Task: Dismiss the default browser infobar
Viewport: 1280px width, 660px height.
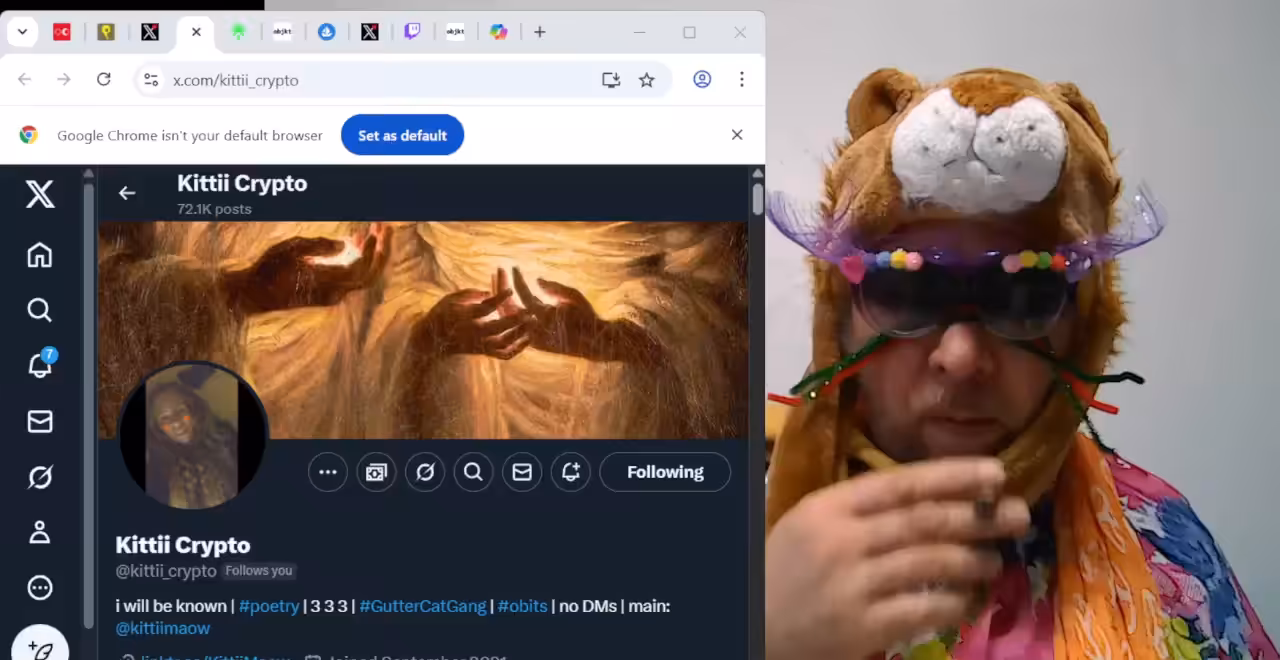Action: 737,135
